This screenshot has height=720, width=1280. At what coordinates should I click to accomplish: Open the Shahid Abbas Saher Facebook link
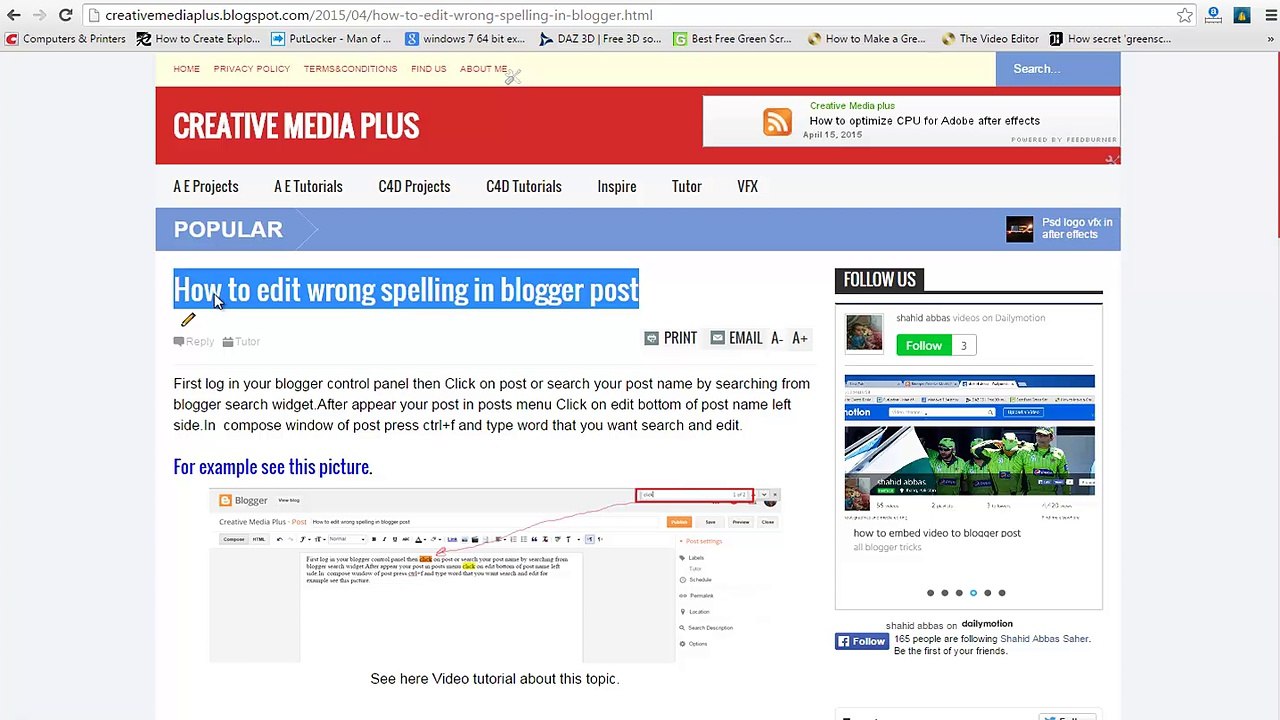1044,639
